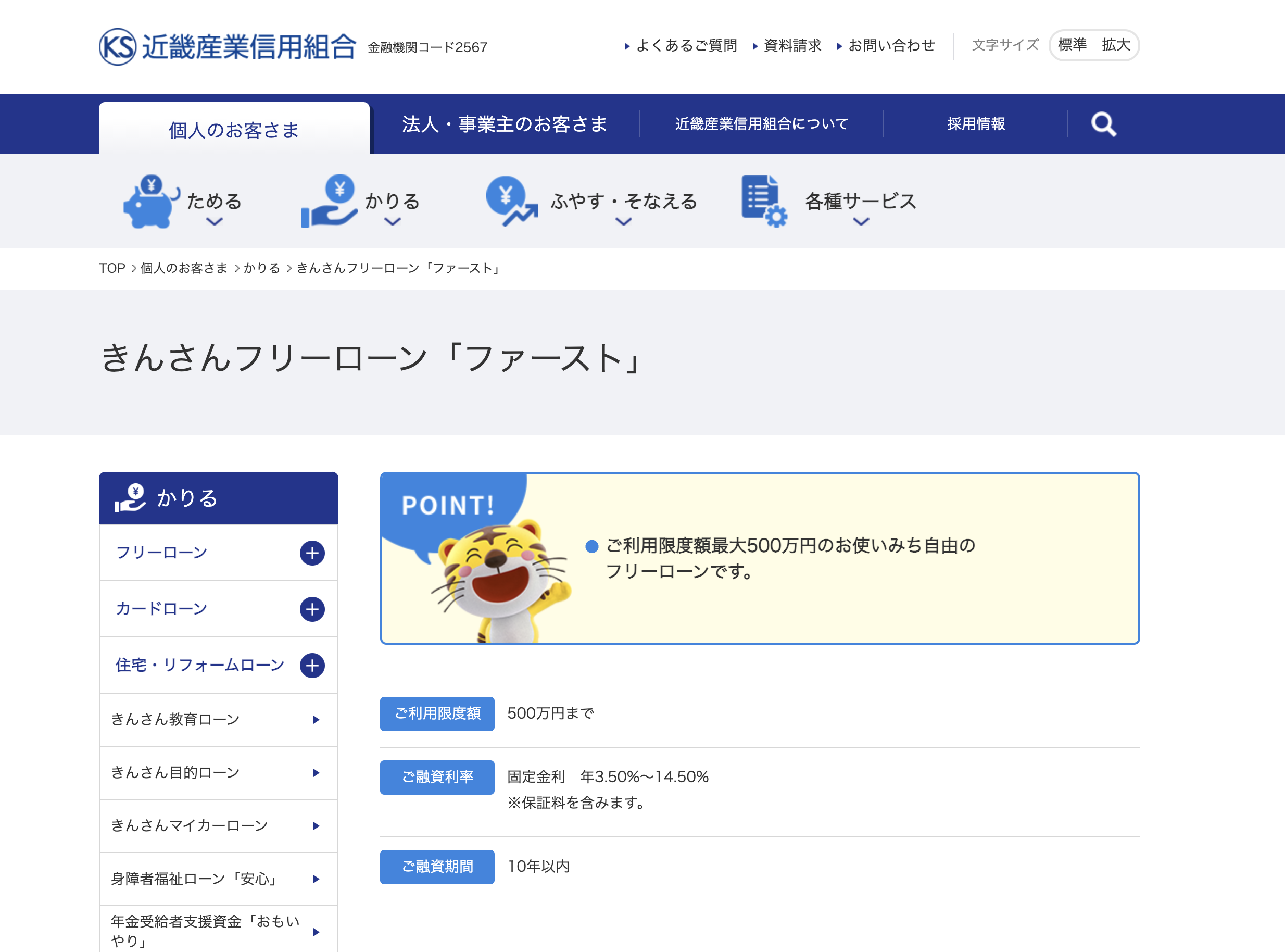The image size is (1285, 952).
Task: Set text size to 標準
Action: (1073, 45)
